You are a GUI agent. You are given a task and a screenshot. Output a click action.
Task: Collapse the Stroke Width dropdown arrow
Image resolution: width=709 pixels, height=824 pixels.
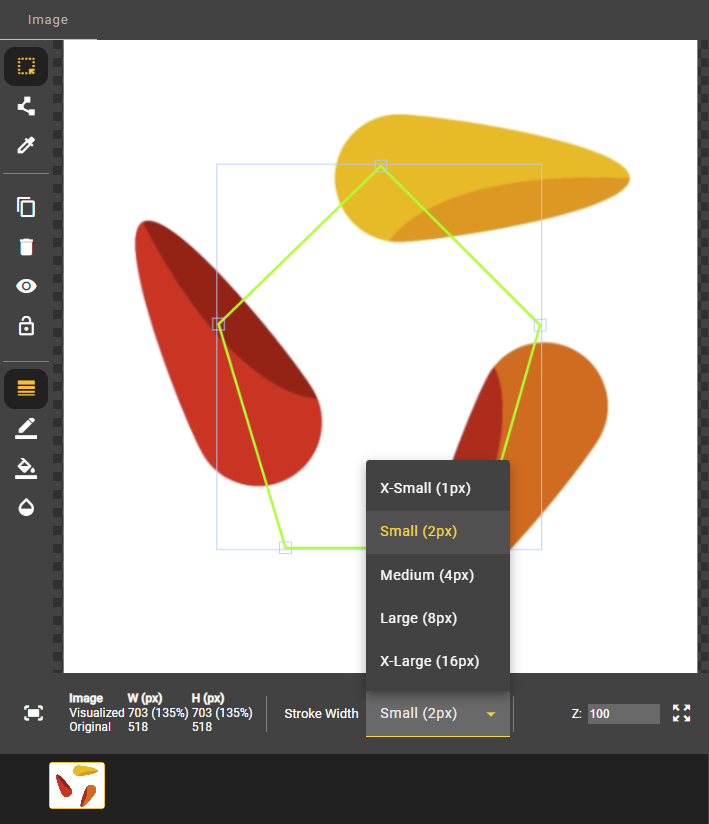(491, 714)
